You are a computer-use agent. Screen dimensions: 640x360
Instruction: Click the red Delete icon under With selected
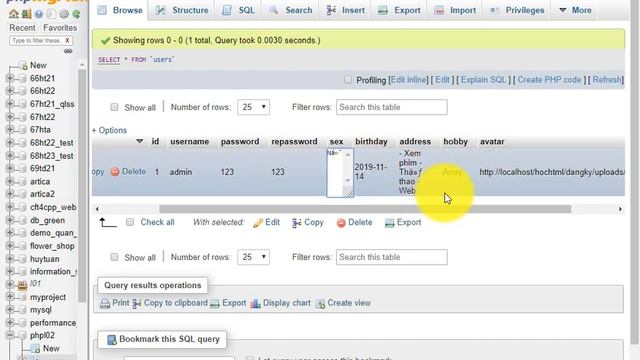click(x=341, y=223)
